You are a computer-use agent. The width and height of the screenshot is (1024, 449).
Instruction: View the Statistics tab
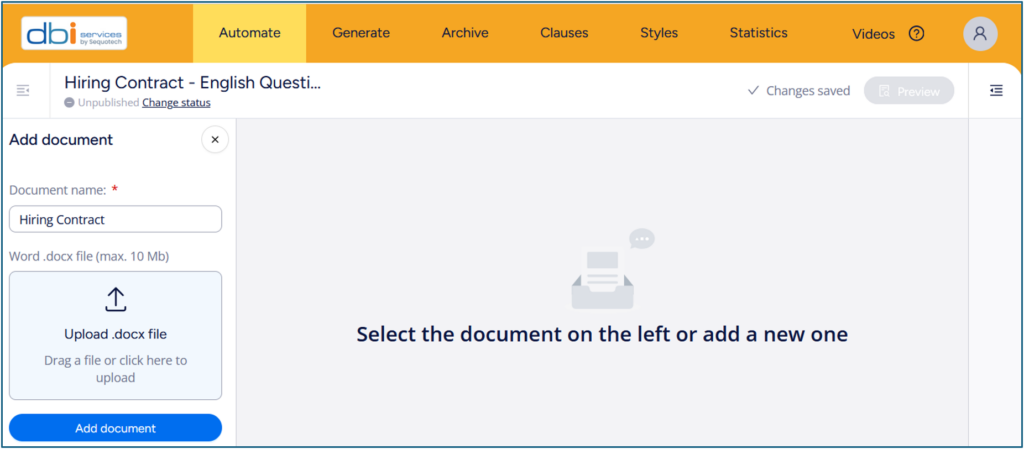(758, 33)
